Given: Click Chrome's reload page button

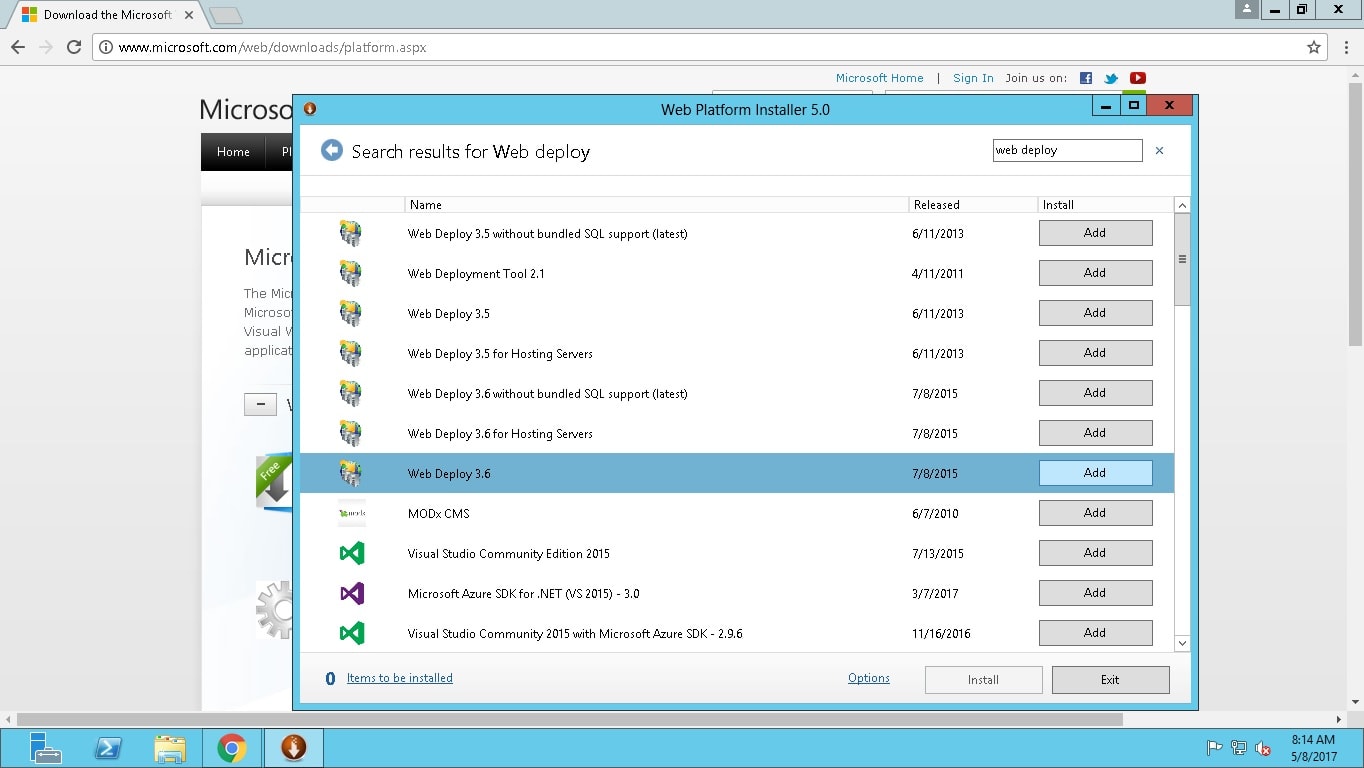Looking at the screenshot, I should [x=73, y=47].
